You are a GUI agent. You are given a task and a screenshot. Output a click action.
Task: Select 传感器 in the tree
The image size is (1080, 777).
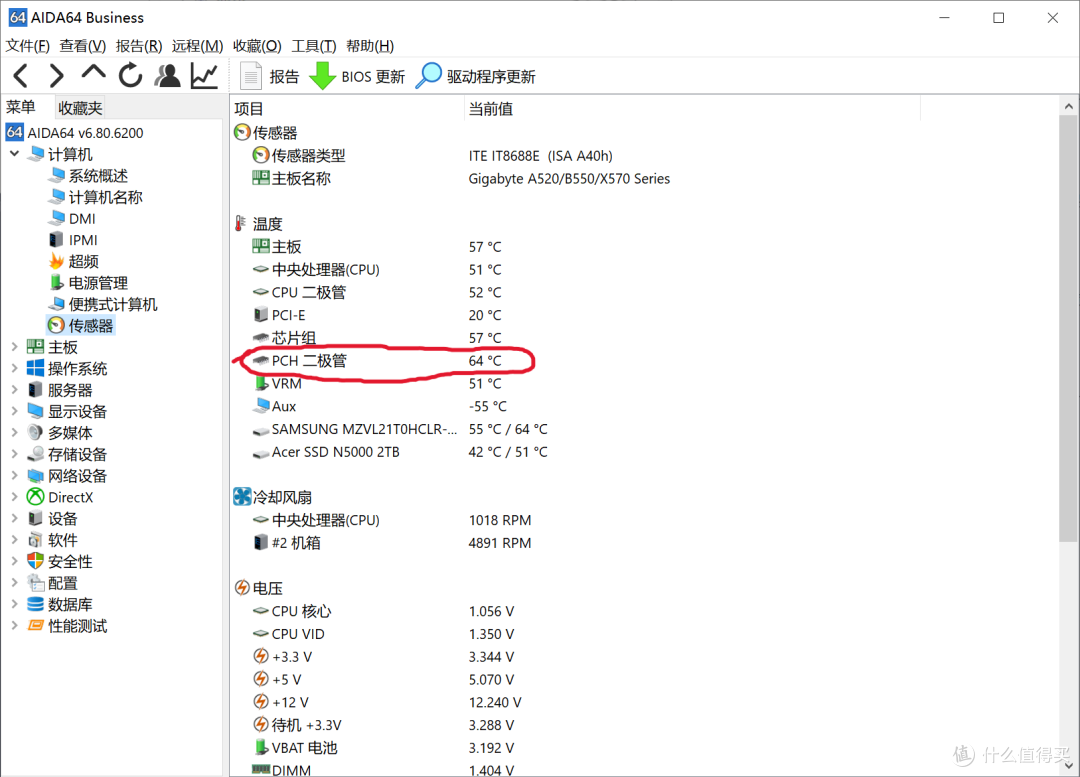pos(81,325)
